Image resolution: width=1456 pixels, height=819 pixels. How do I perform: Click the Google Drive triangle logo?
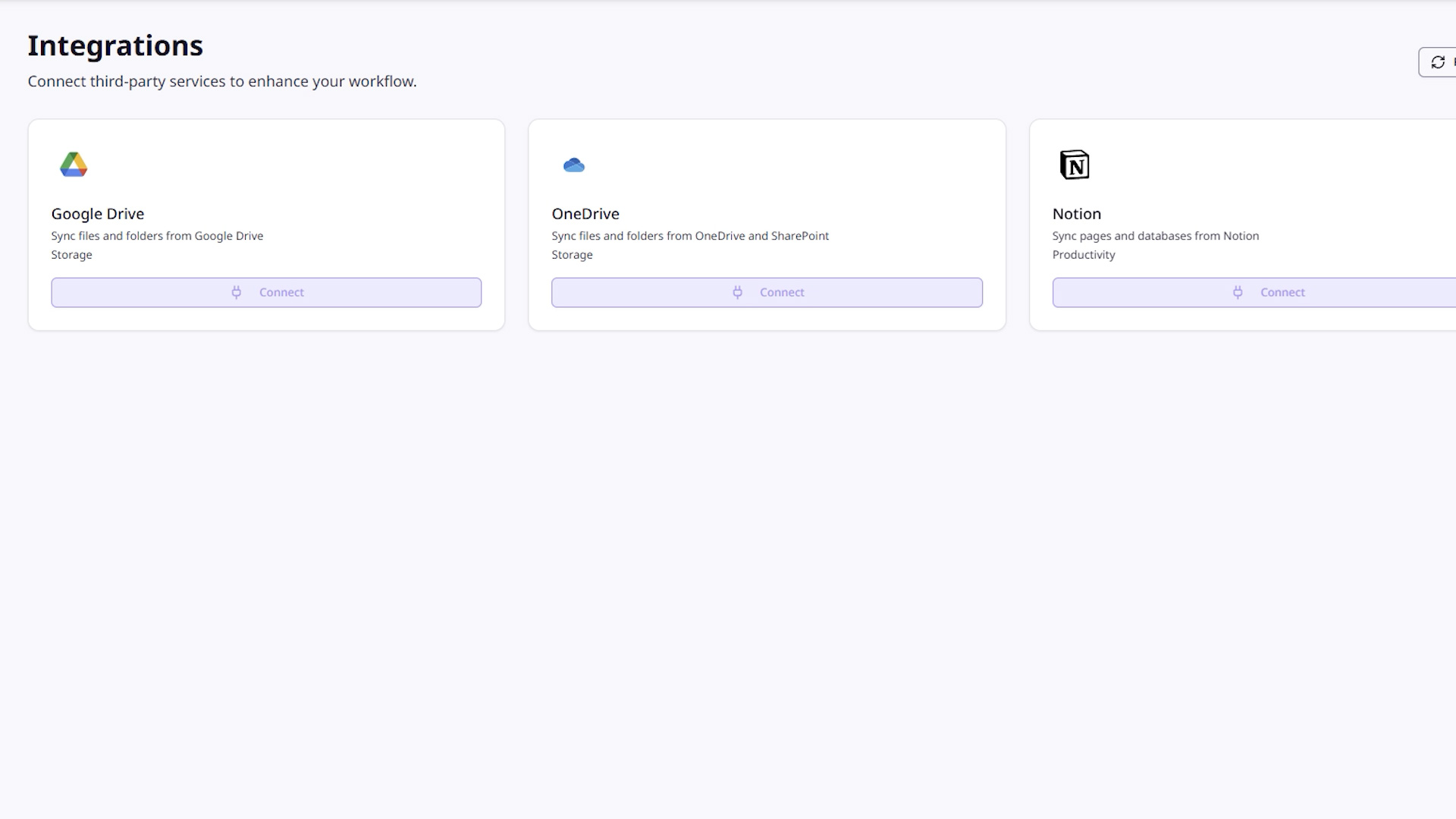[x=73, y=165]
